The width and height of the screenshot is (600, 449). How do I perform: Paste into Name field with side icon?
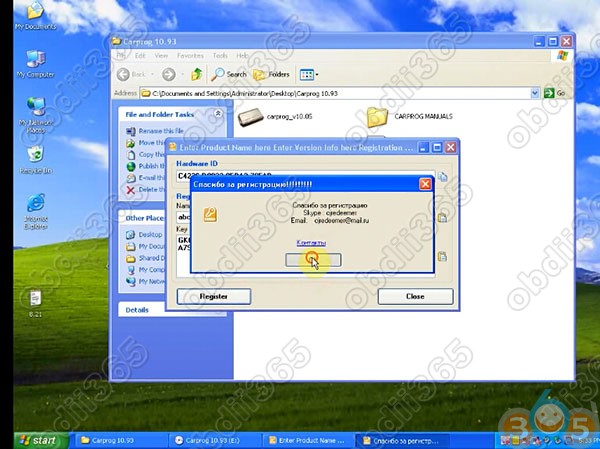click(442, 217)
